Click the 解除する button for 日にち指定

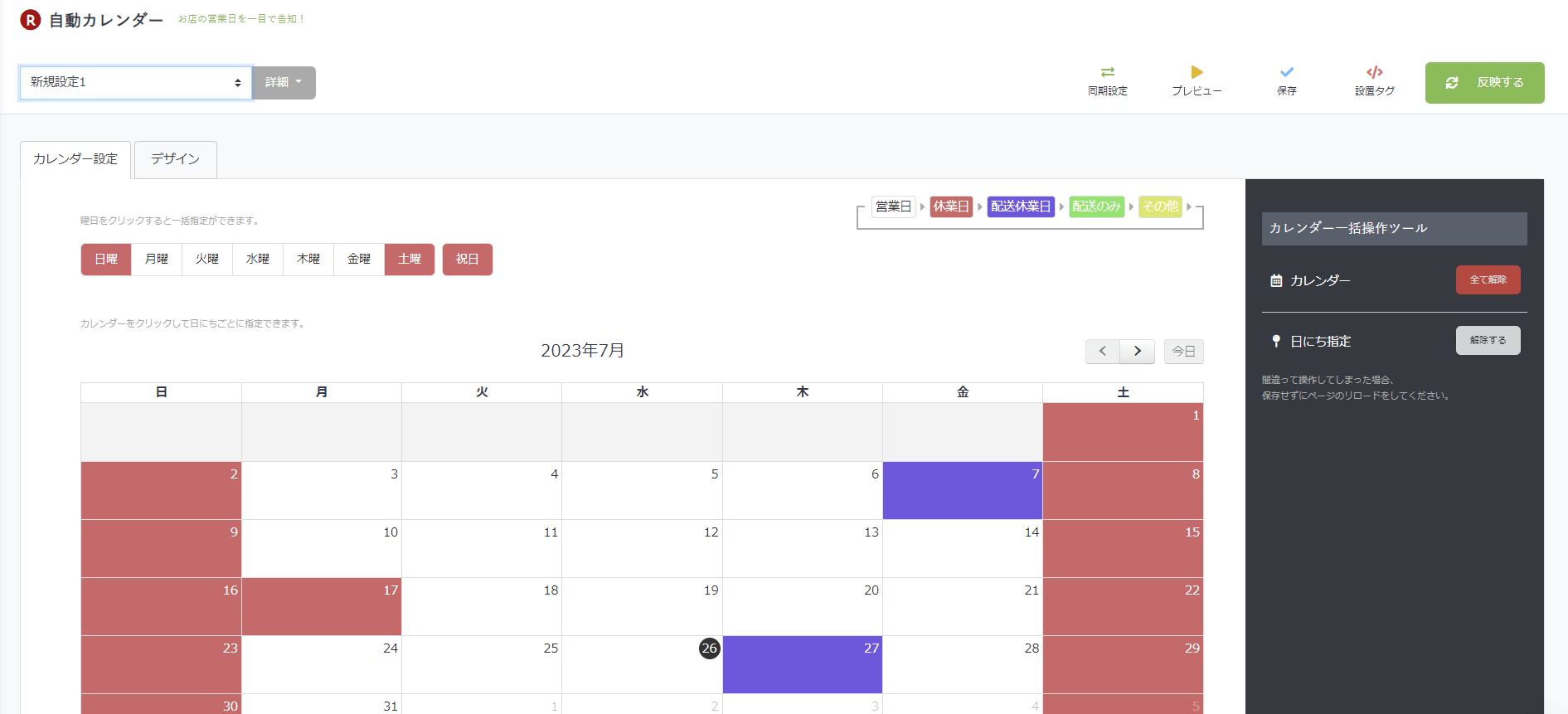(1488, 341)
